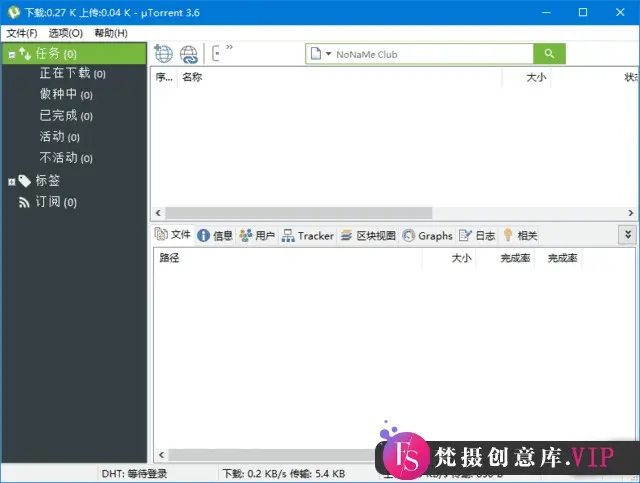Click the Add Torrent from URL icon
This screenshot has width=640, height=483.
click(189, 54)
